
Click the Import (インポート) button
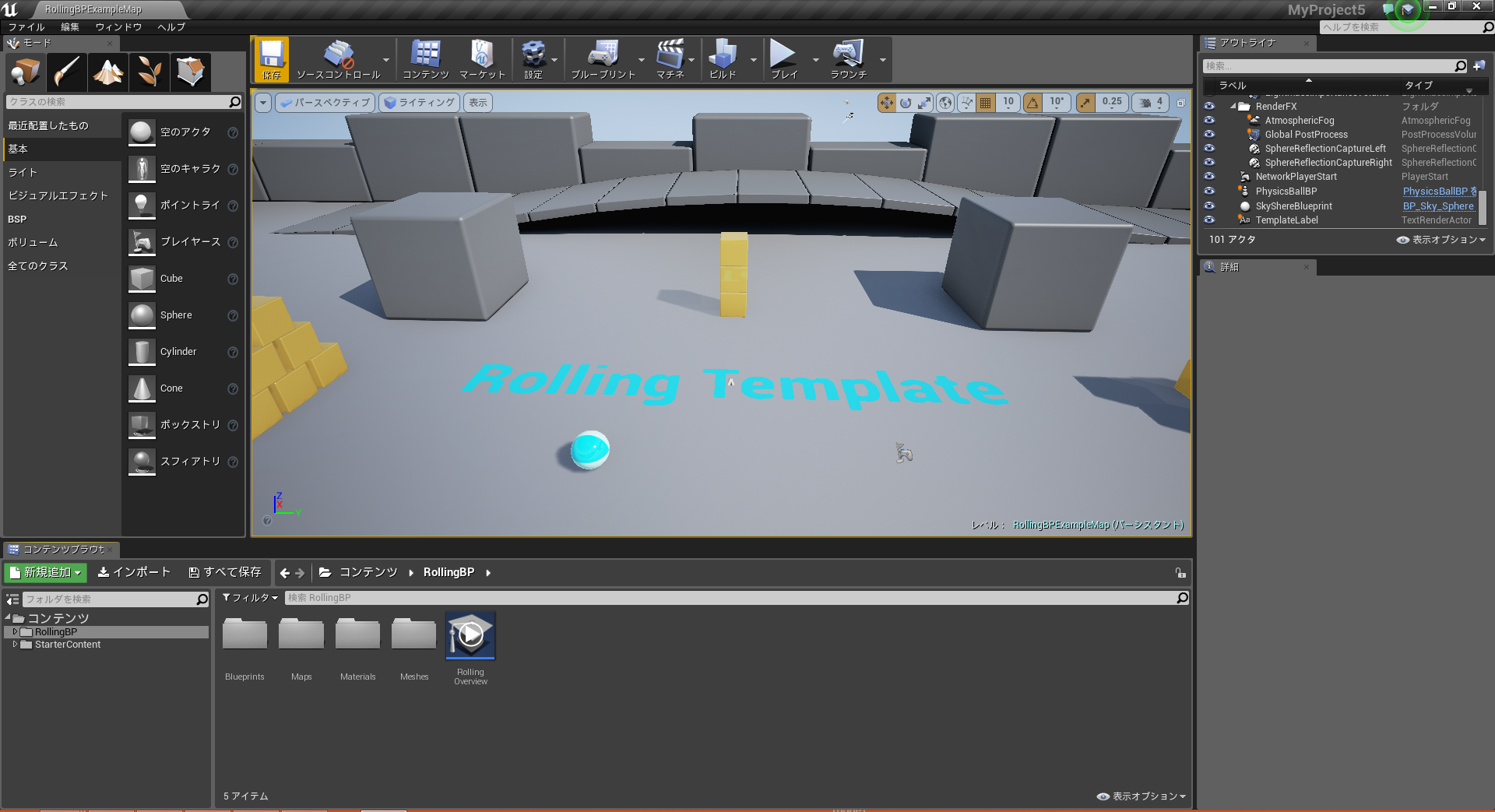pyautogui.click(x=134, y=572)
